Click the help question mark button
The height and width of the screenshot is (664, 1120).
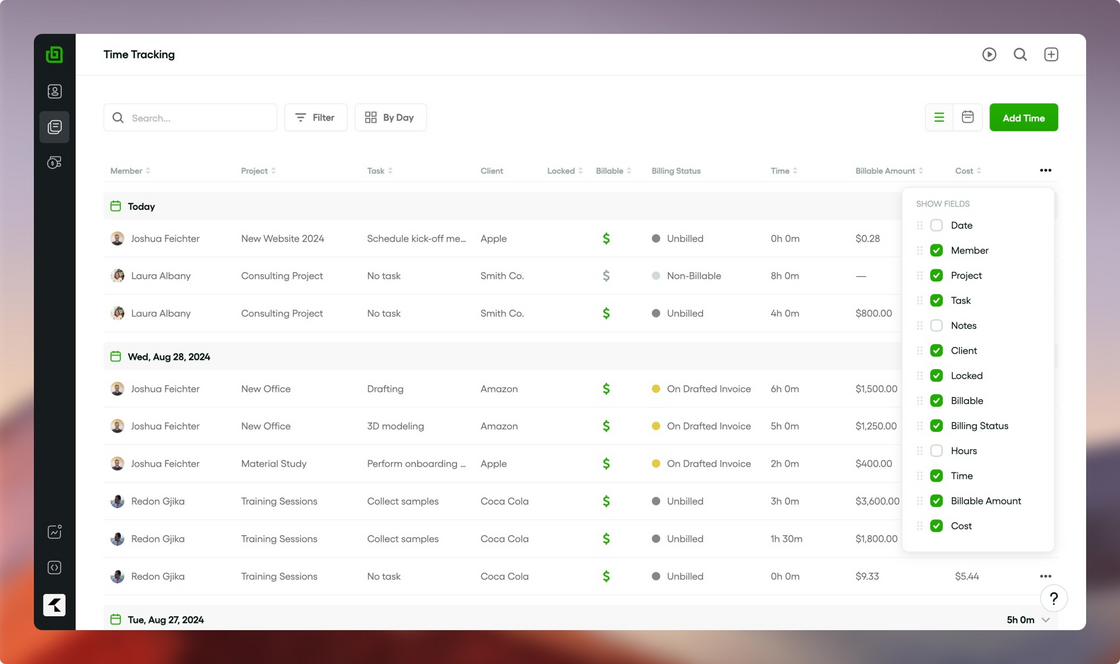[x=1054, y=598]
